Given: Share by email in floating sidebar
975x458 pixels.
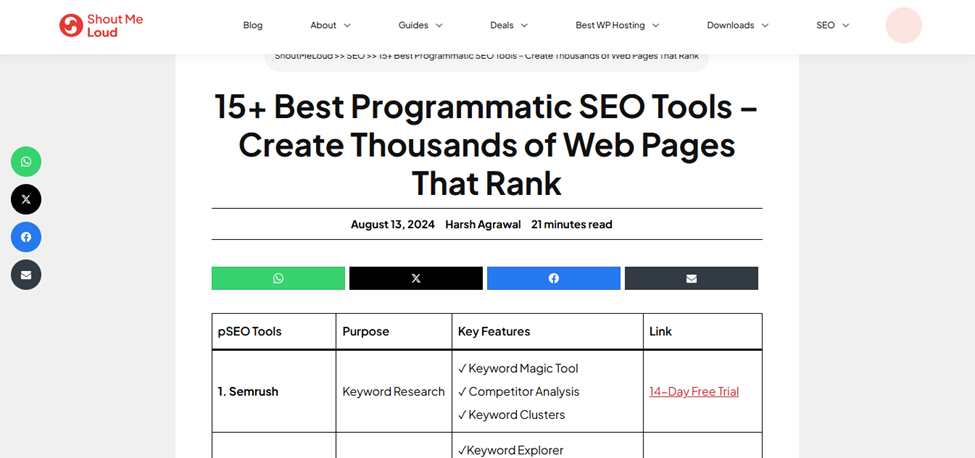Looking at the screenshot, I should [x=26, y=275].
